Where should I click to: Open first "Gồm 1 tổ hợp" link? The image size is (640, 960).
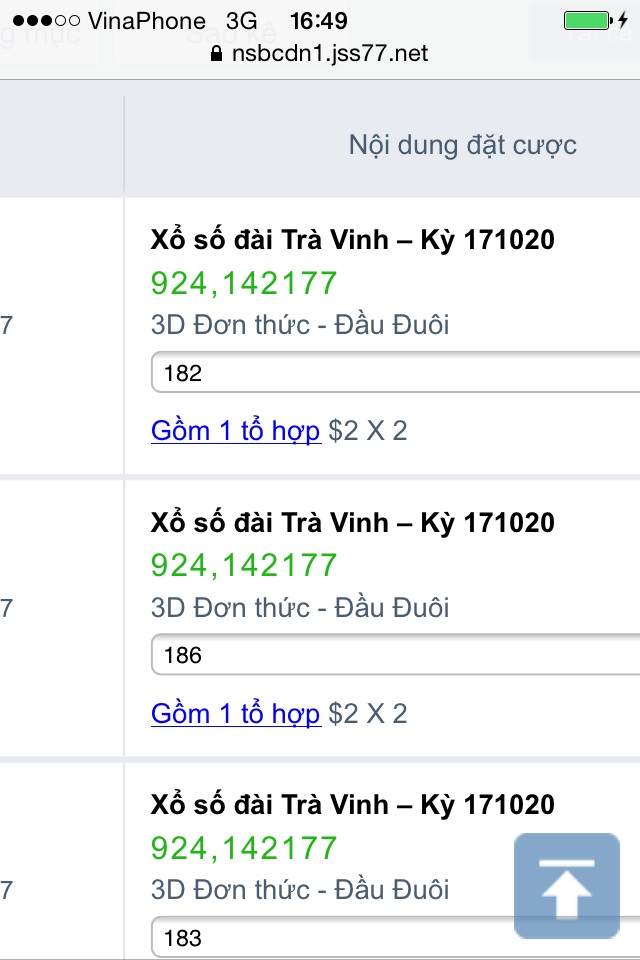(236, 431)
